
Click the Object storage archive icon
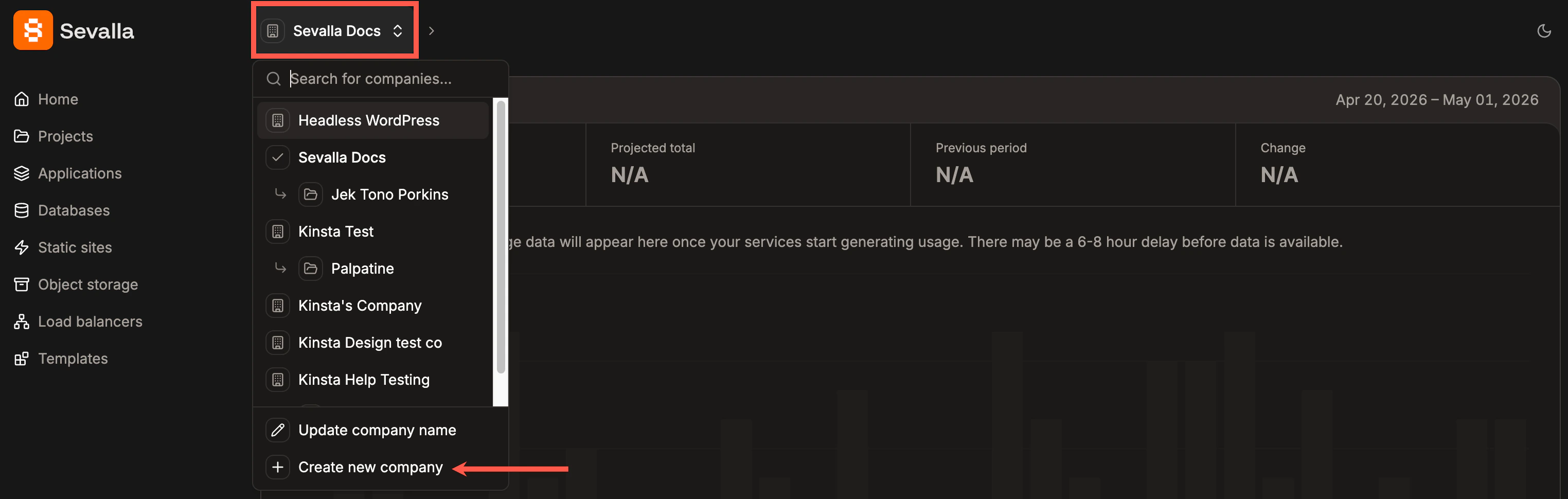click(21, 285)
